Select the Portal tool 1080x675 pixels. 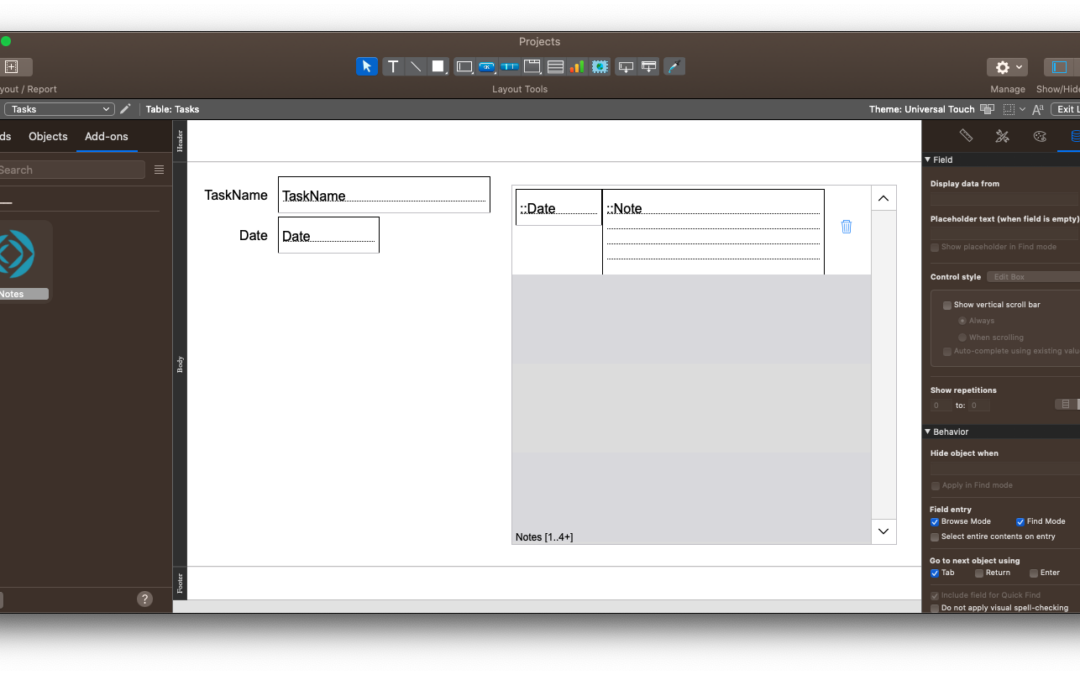tap(555, 67)
